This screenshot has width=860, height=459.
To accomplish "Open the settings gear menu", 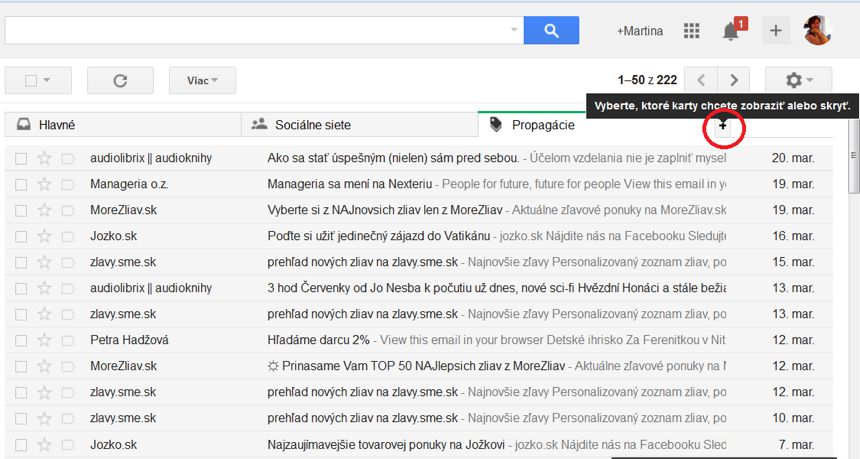I will (798, 80).
